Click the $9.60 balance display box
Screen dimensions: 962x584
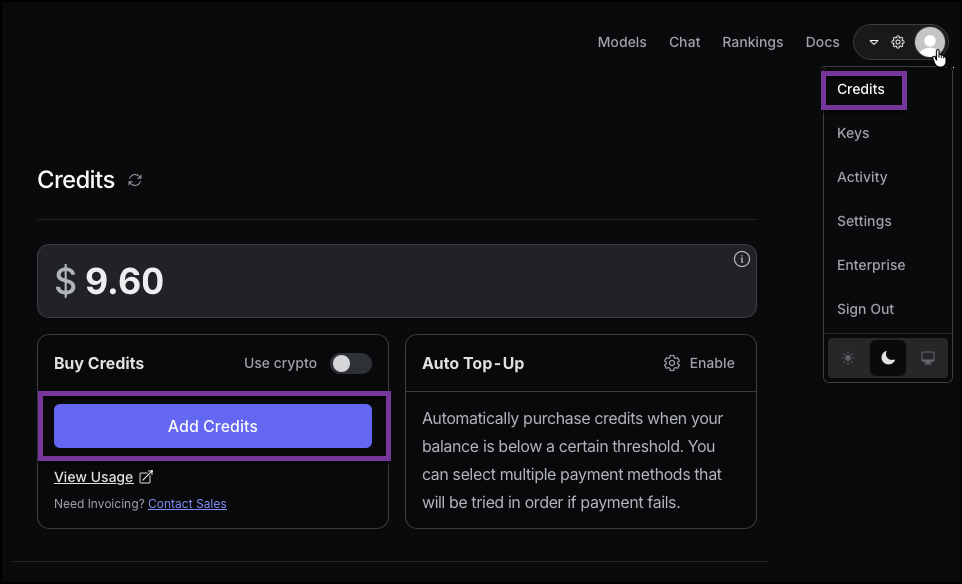click(396, 281)
